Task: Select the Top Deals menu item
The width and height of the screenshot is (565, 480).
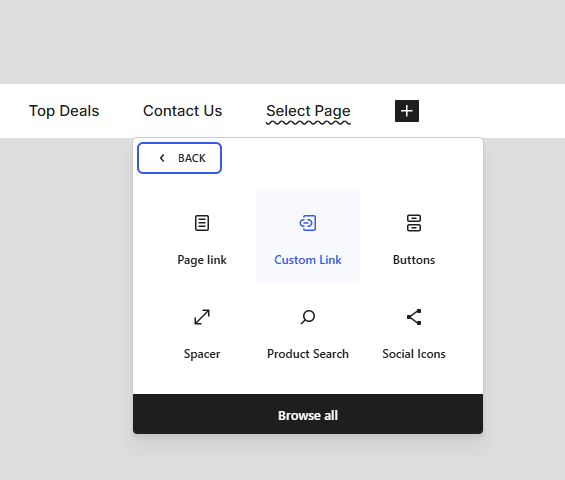Action: (x=64, y=111)
